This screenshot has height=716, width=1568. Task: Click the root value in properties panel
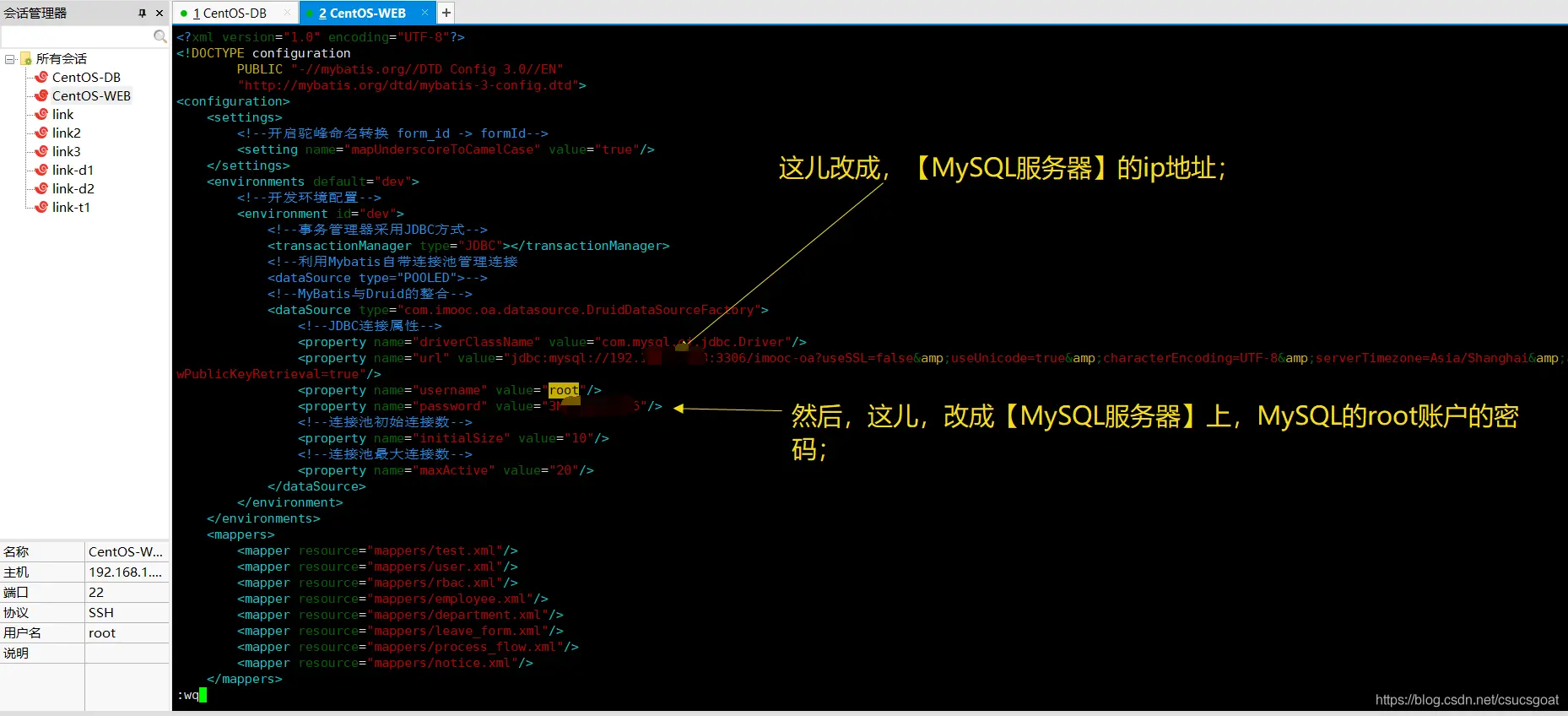[127, 632]
